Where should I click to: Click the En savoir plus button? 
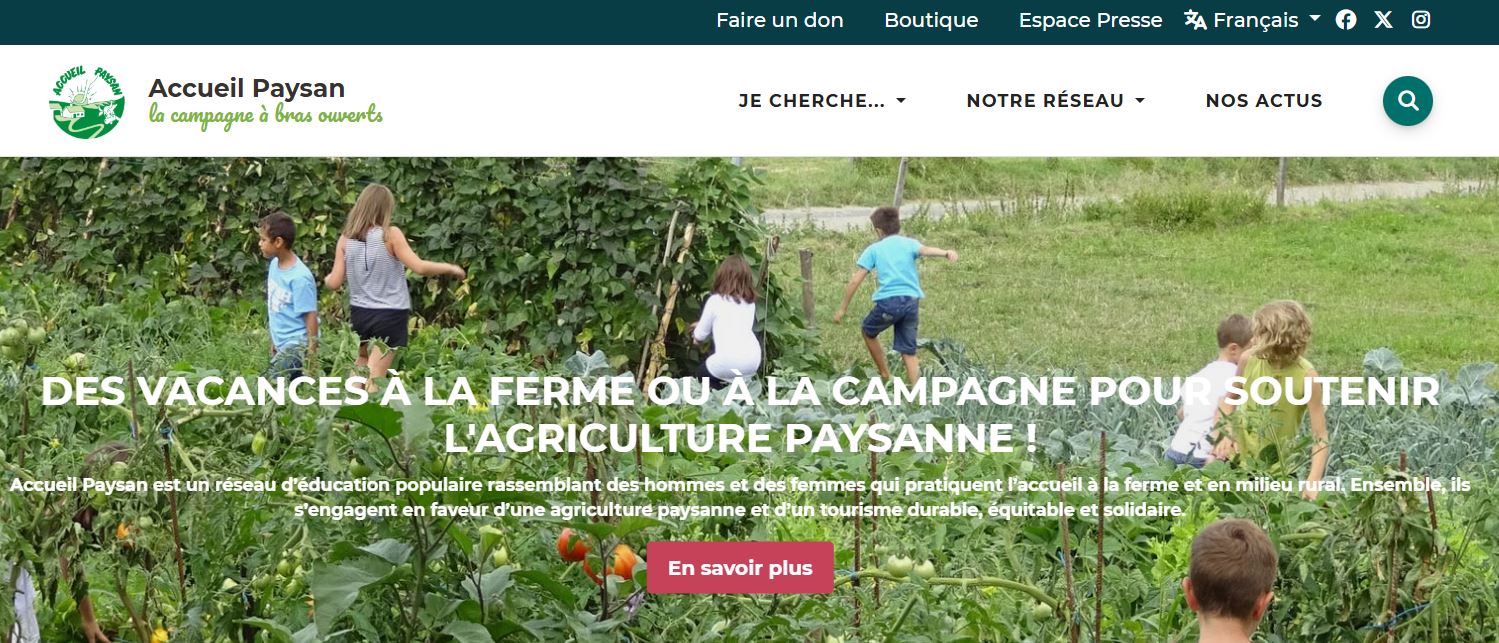[740, 568]
